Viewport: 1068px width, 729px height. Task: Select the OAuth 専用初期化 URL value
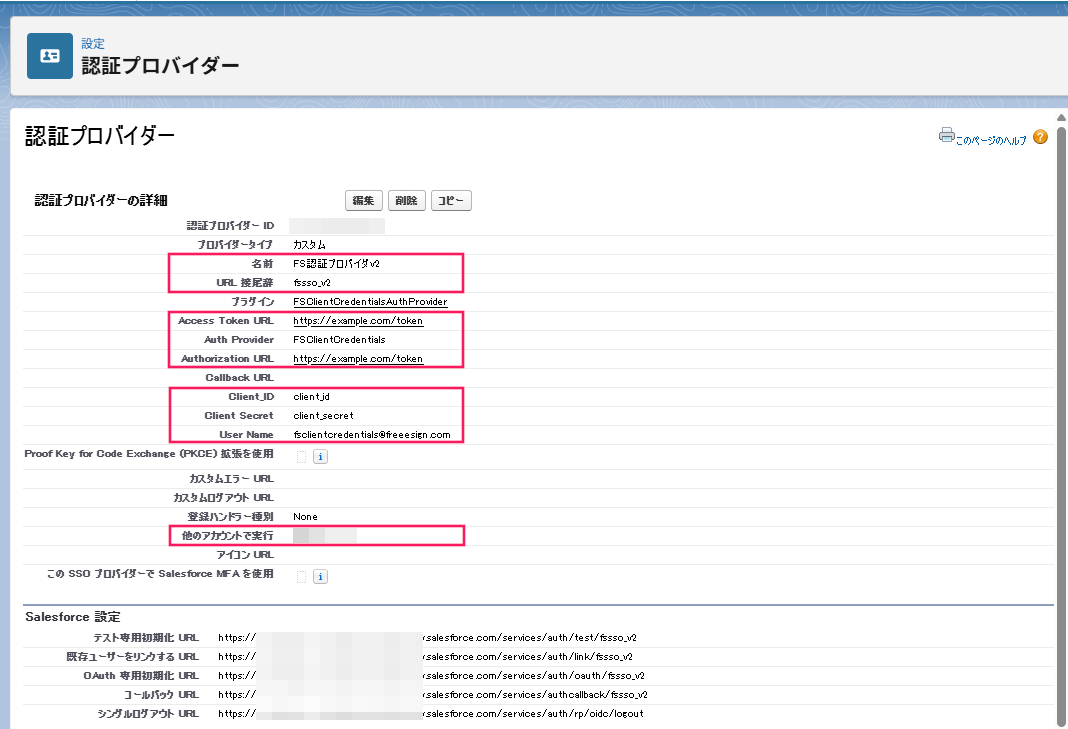pyautogui.click(x=431, y=676)
